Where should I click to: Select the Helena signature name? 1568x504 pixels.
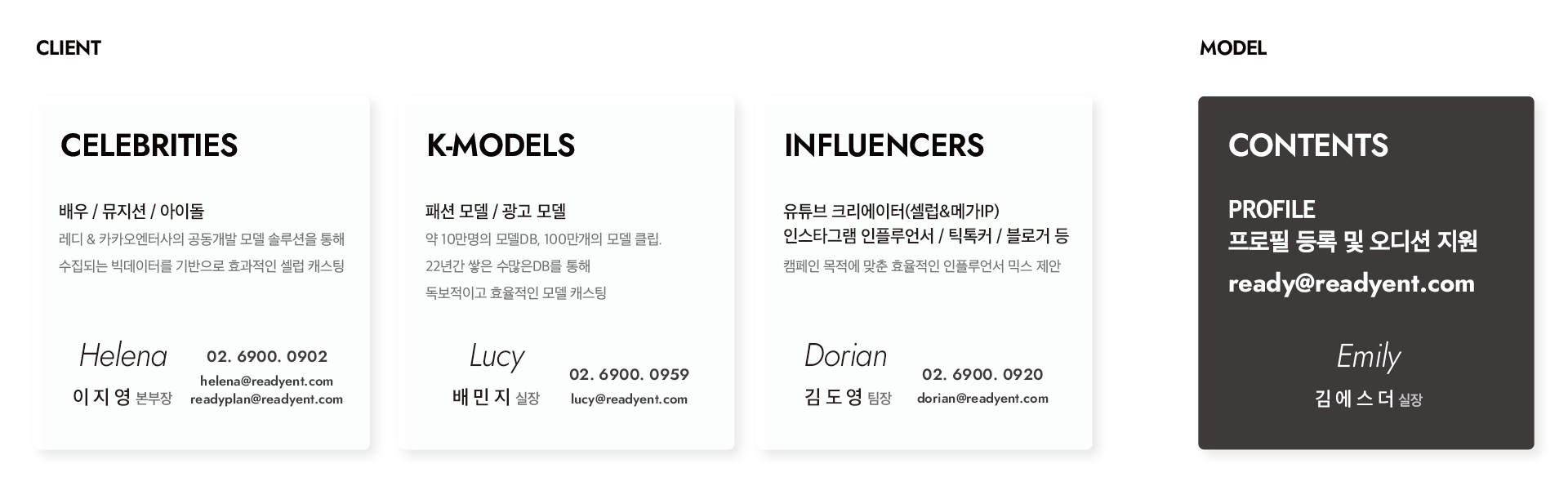pyautogui.click(x=123, y=355)
